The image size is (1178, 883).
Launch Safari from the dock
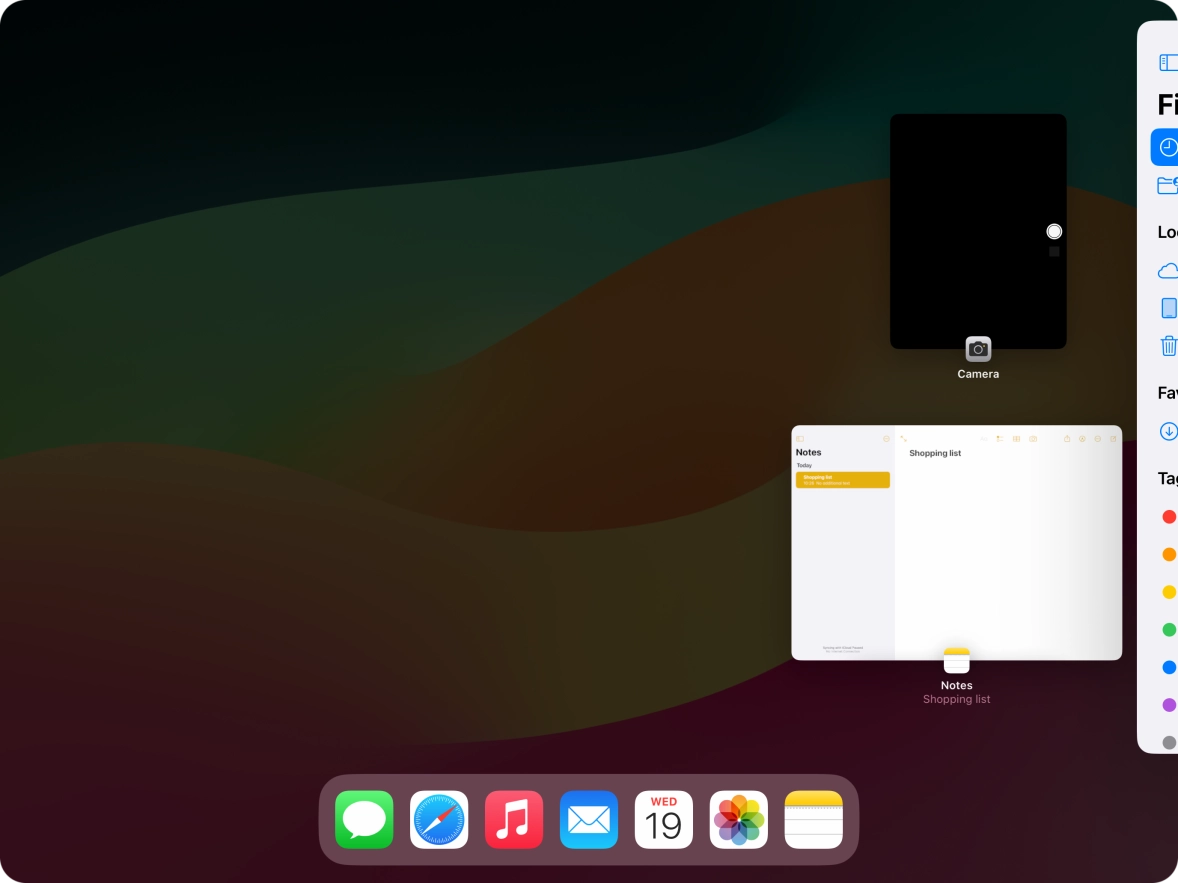pos(439,820)
